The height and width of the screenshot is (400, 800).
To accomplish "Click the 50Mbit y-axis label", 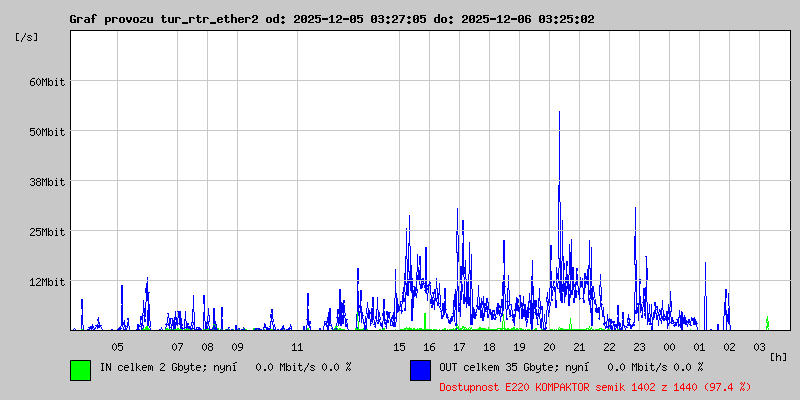I will point(46,132).
